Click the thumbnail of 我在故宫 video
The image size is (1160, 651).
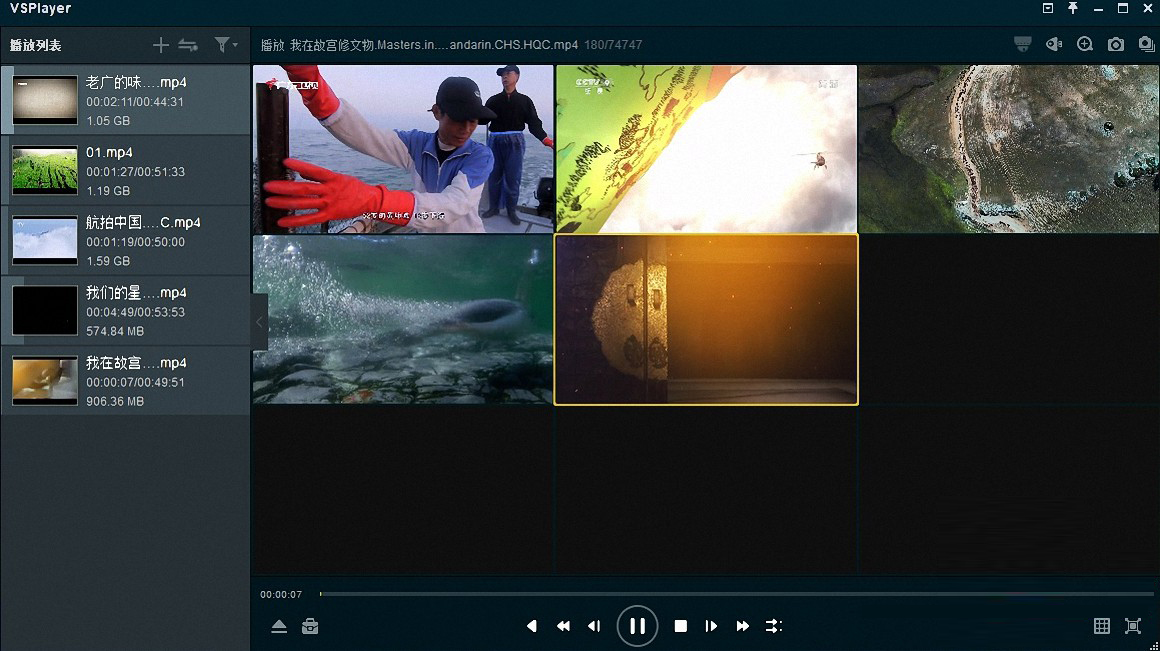pos(45,381)
